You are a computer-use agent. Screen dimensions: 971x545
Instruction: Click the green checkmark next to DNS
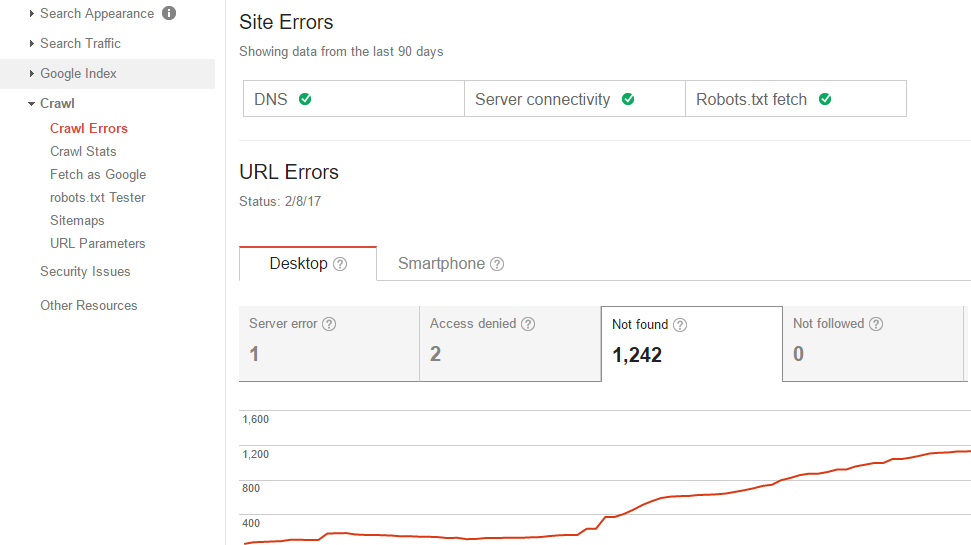[x=305, y=99]
